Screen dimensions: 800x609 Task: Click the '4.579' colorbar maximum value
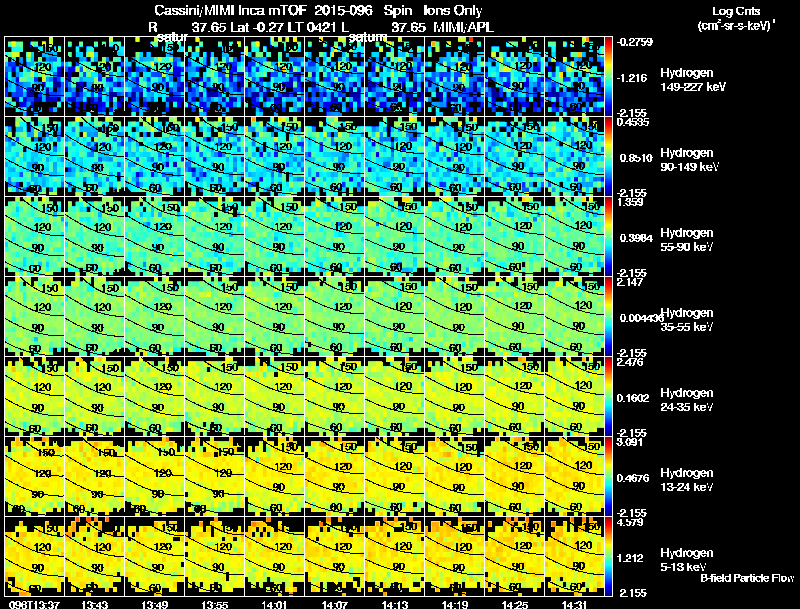pos(630,522)
